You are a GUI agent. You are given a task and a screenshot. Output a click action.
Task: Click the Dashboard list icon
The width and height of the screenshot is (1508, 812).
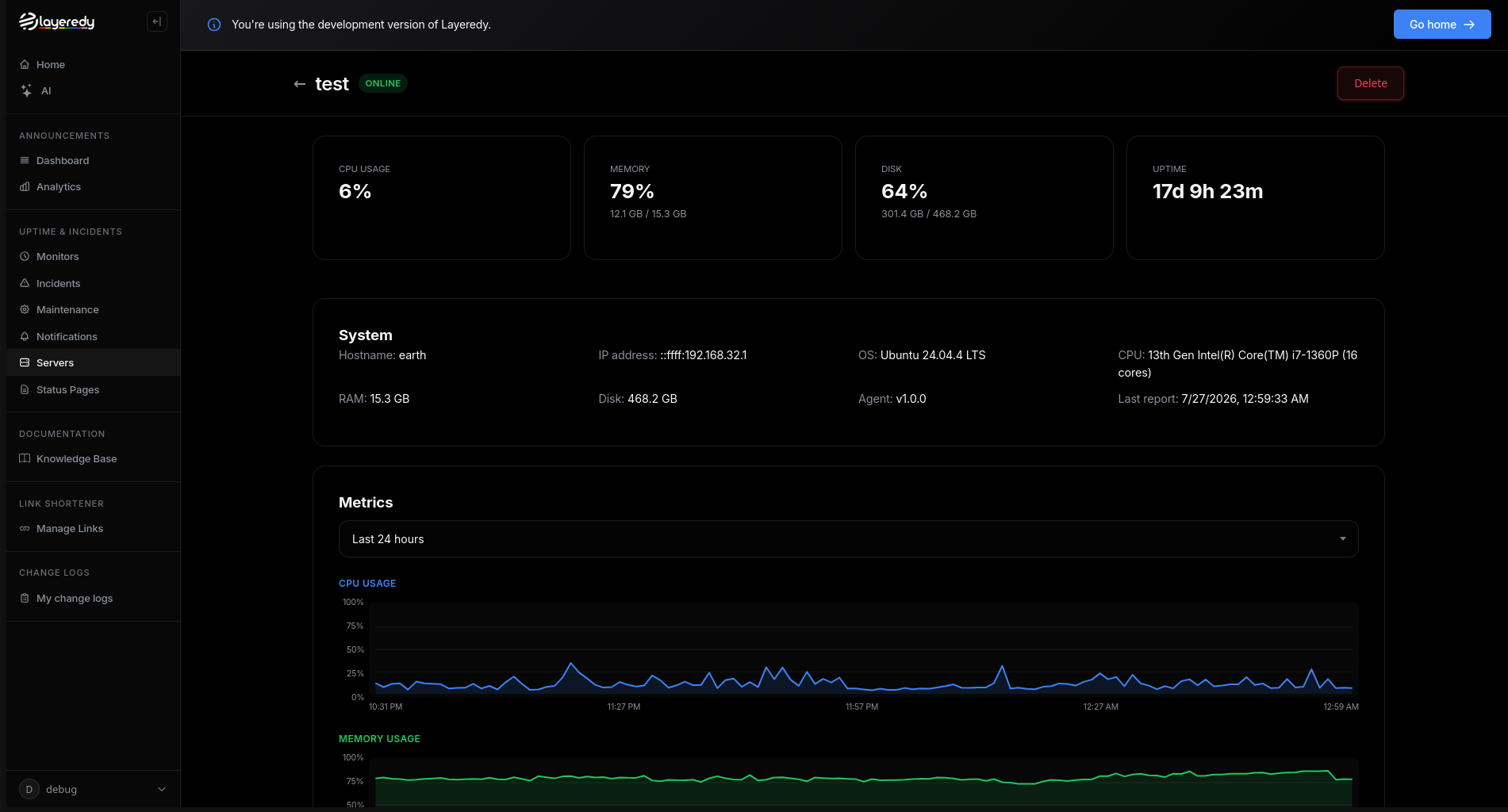coord(25,160)
